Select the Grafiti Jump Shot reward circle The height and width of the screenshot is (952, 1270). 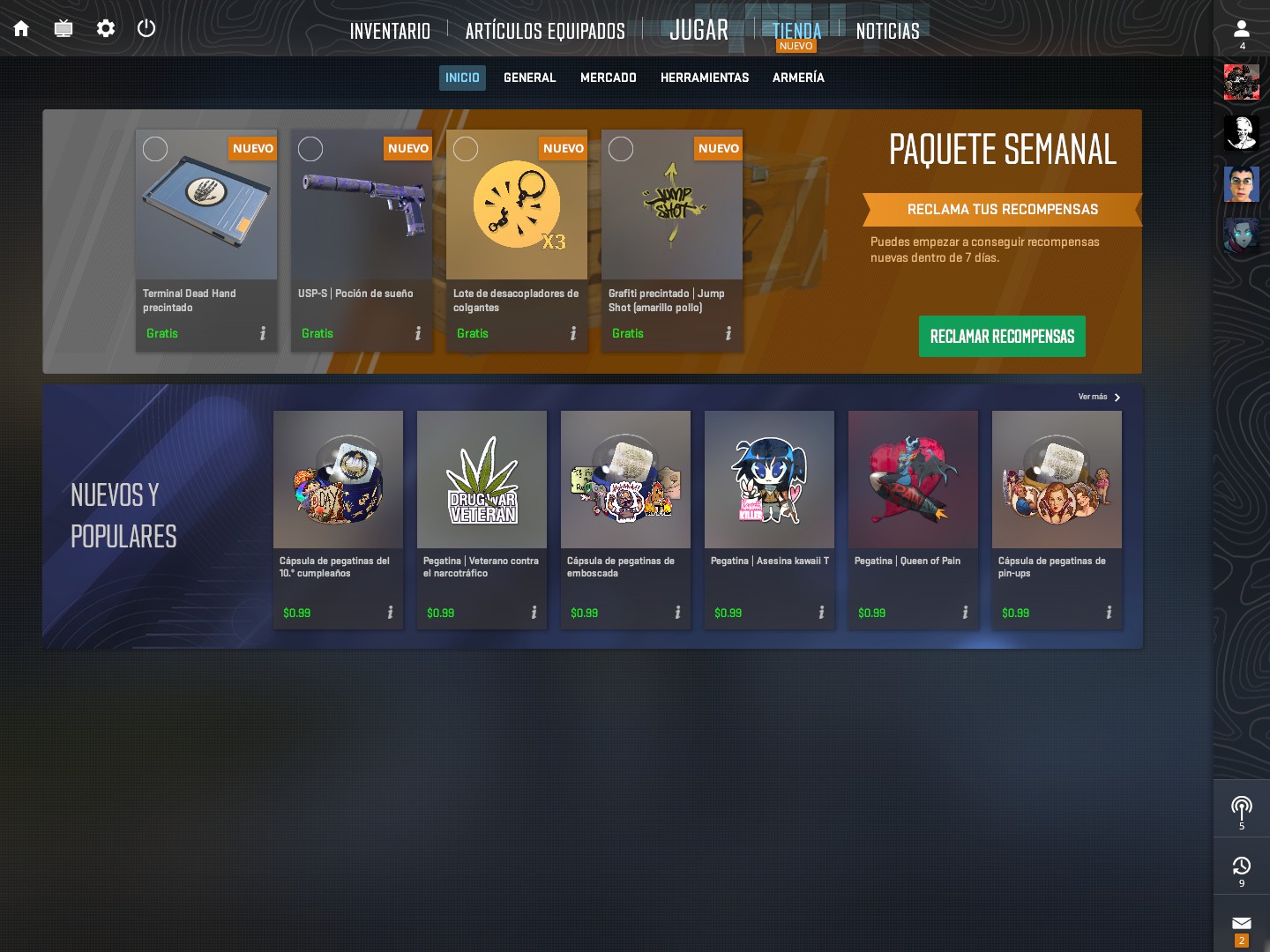(x=621, y=149)
